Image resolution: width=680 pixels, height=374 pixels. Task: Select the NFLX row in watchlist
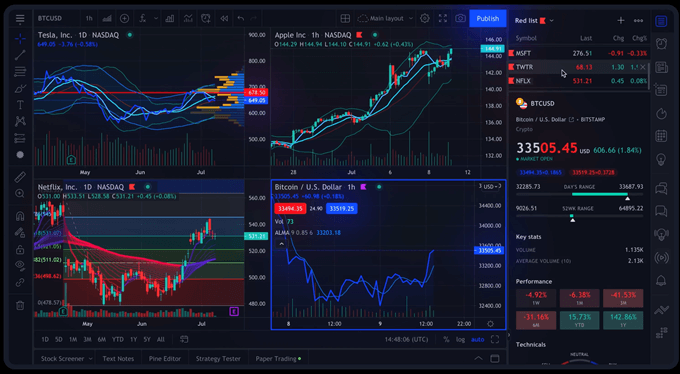(x=579, y=81)
